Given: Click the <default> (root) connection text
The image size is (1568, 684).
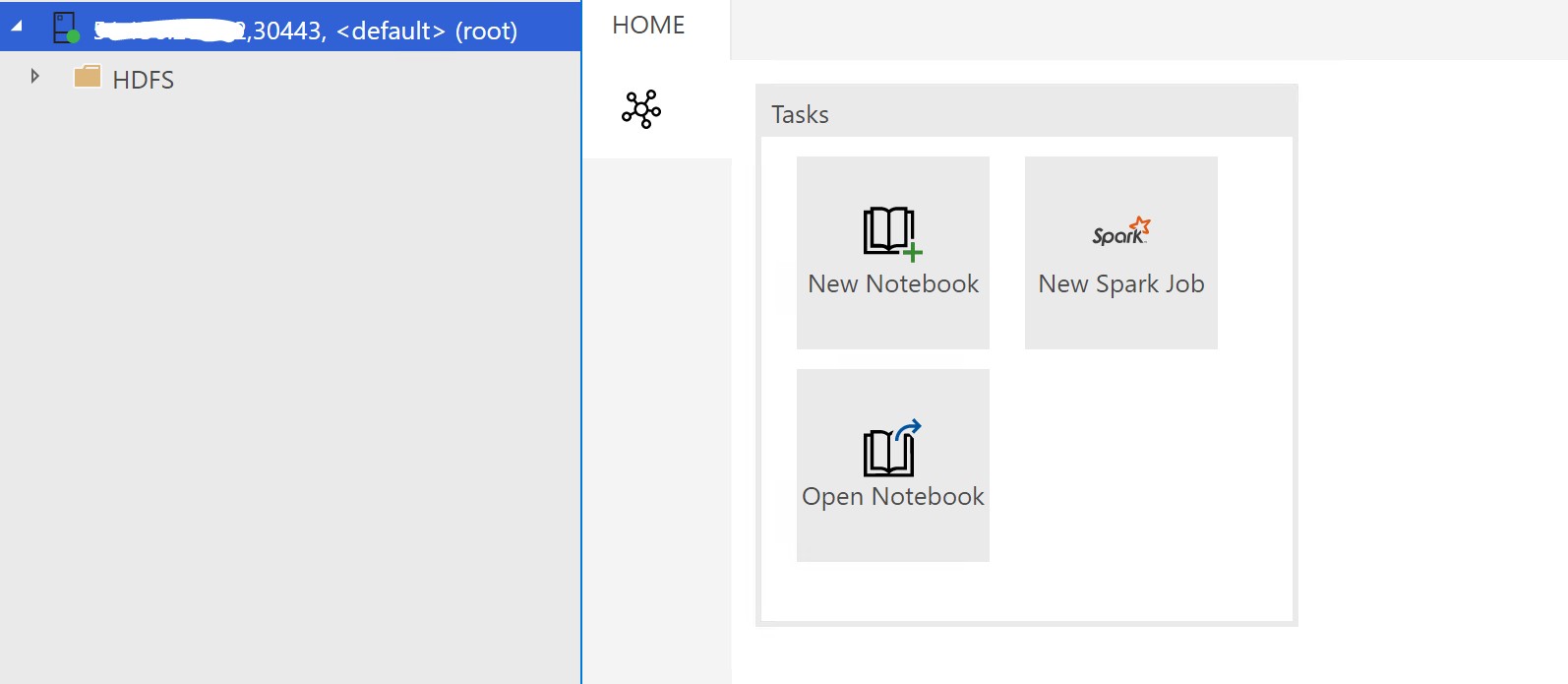Looking at the screenshot, I should [x=426, y=31].
